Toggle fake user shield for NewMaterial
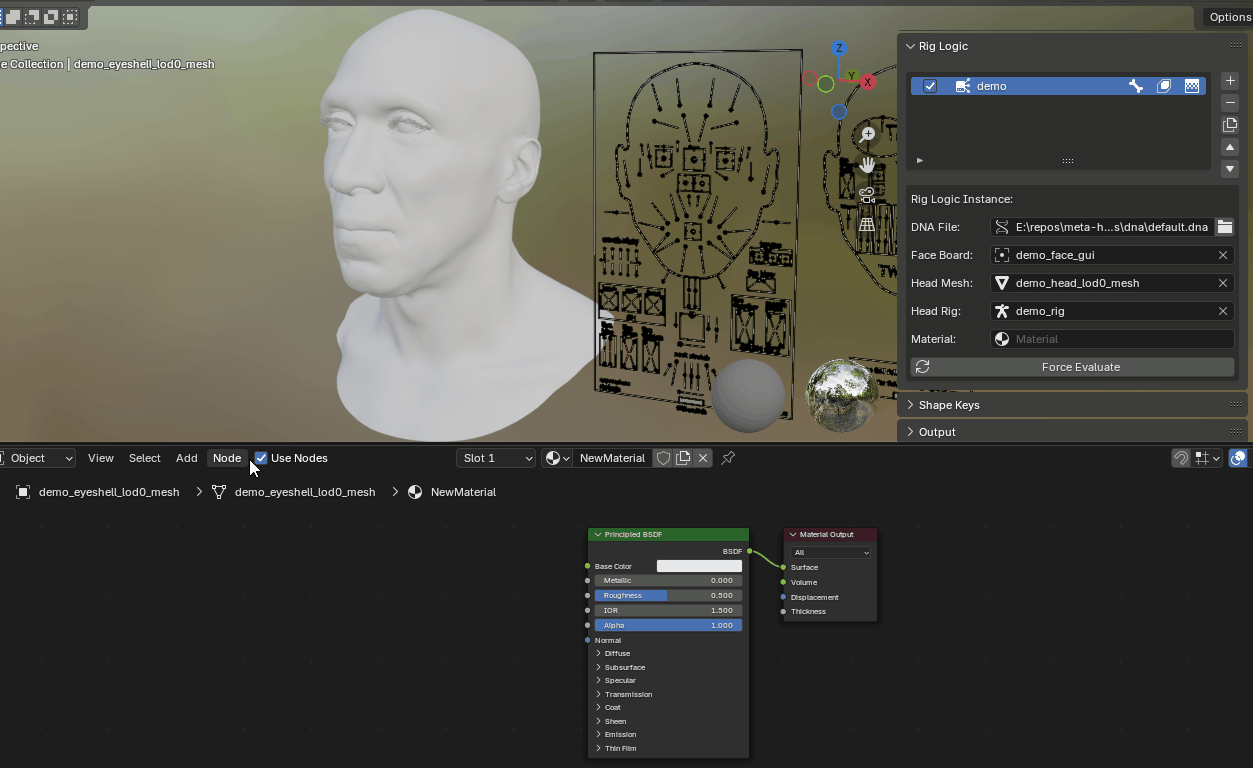The height and width of the screenshot is (768, 1253). click(663, 458)
